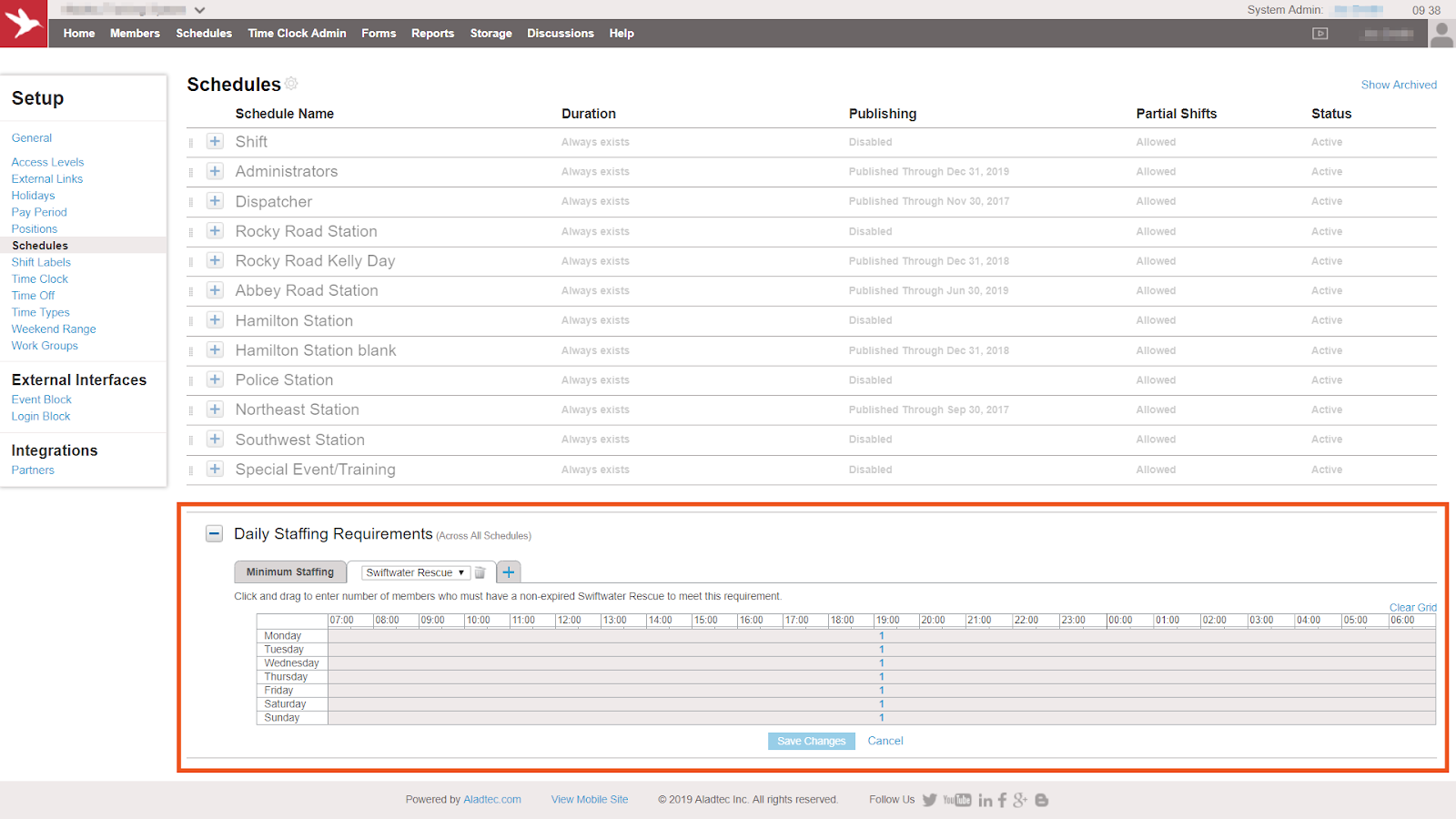
Task: Open the organization name dropdown at top left
Action: click(199, 10)
